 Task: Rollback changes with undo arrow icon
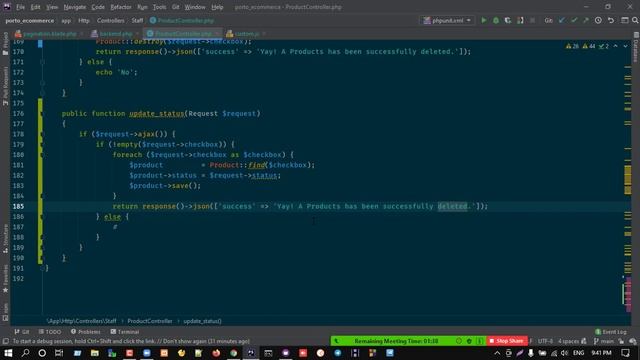(x=611, y=20)
